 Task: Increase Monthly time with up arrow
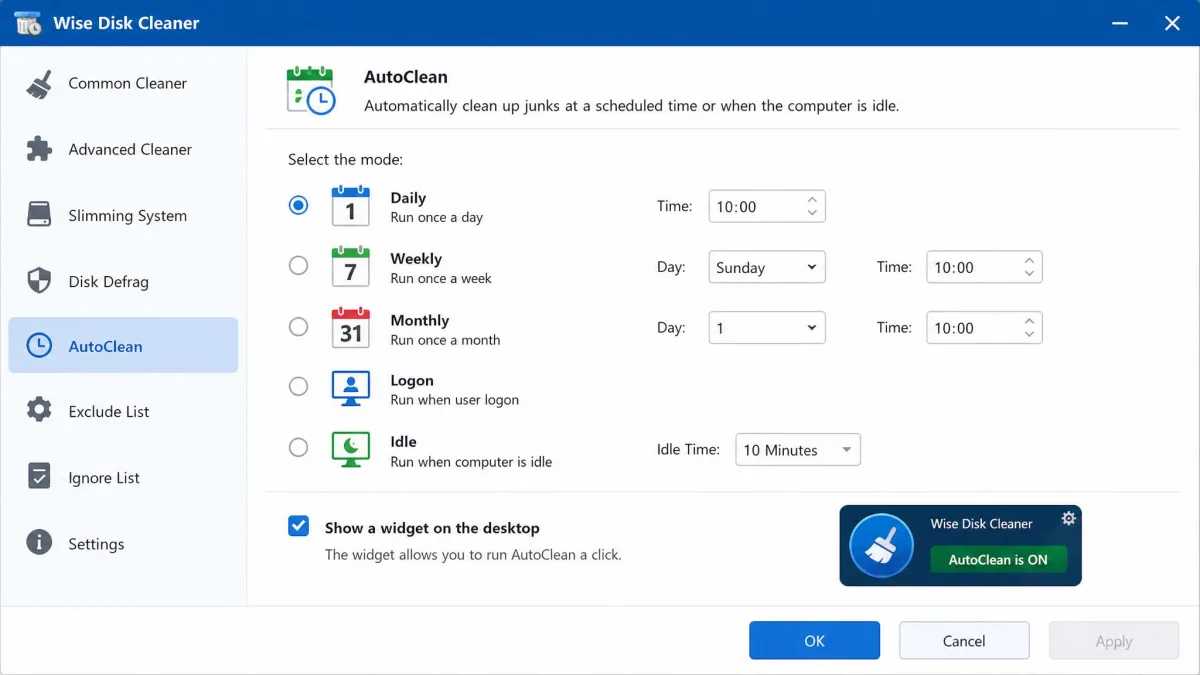(1029, 320)
